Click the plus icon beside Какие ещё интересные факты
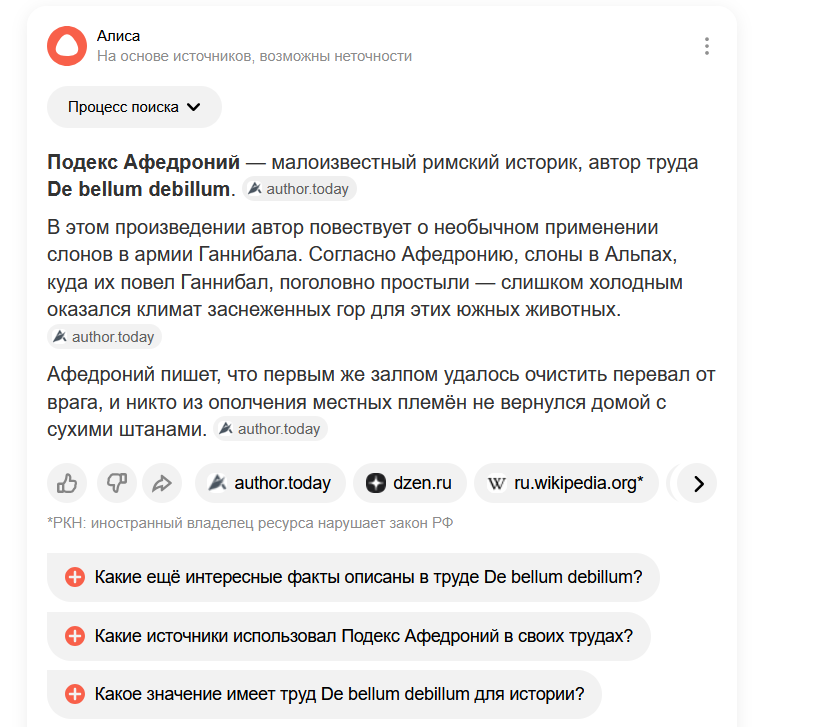The width and height of the screenshot is (826, 727). (74, 577)
